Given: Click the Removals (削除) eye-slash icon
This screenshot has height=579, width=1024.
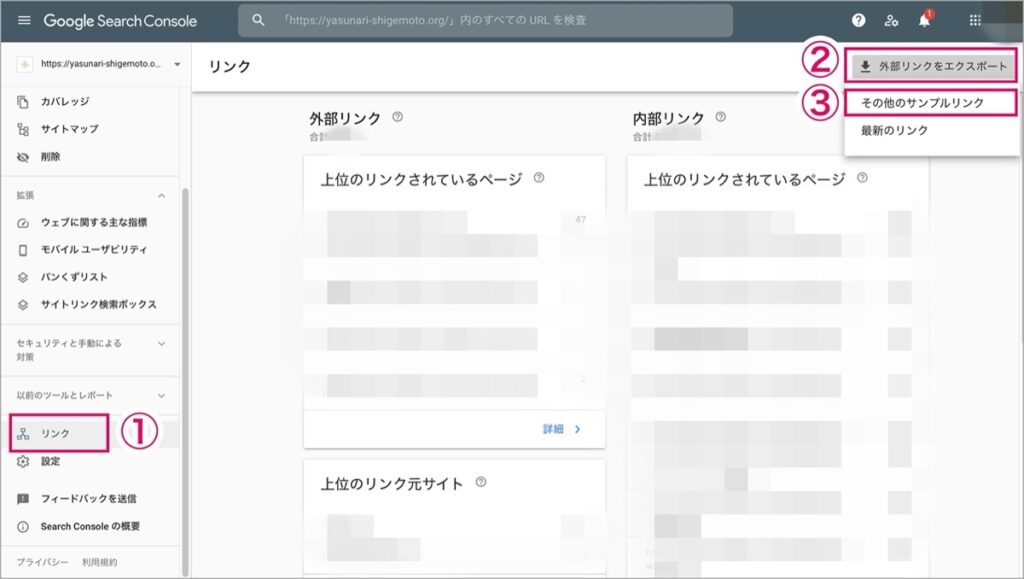Looking at the screenshot, I should point(23,157).
